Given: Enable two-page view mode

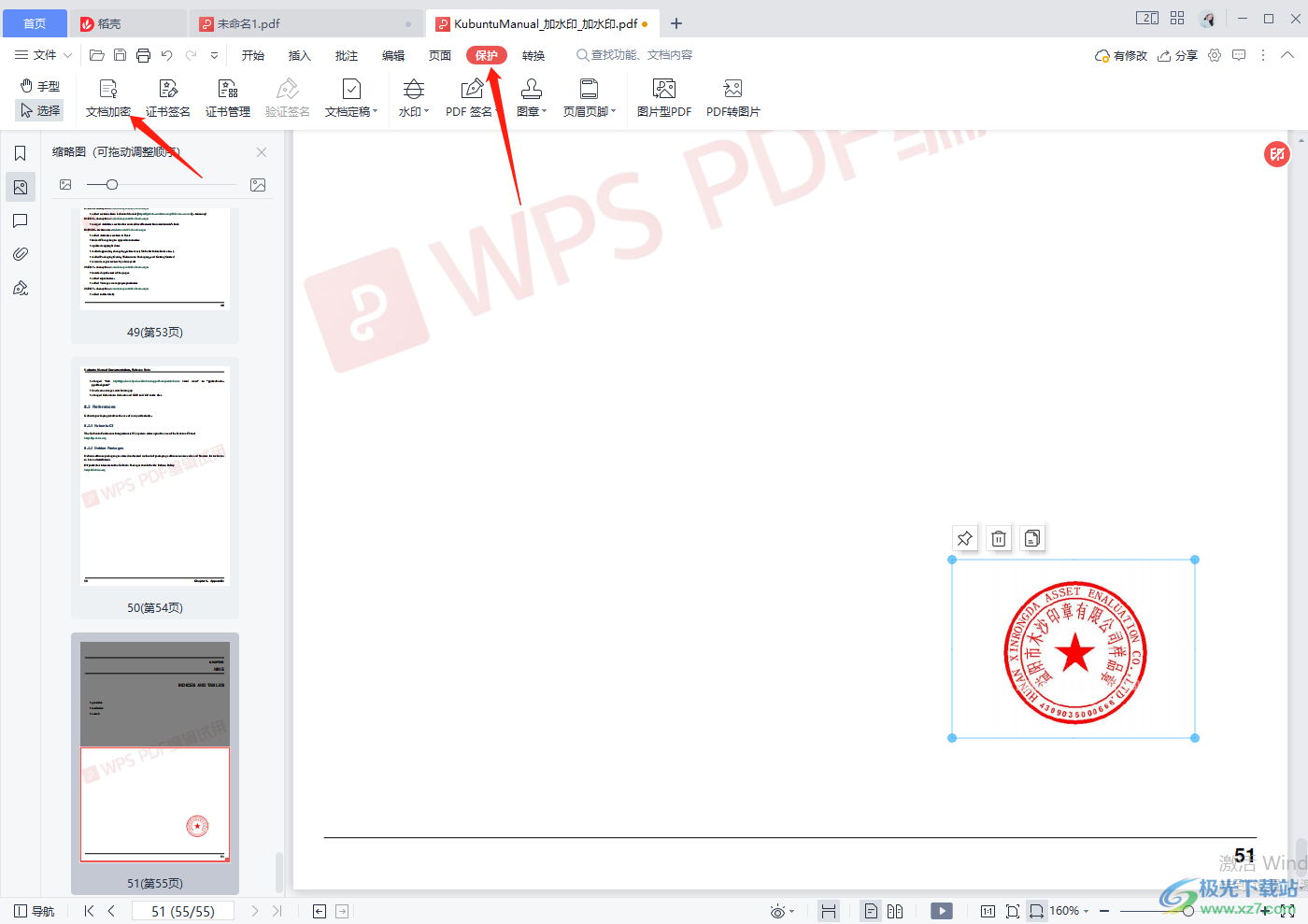Looking at the screenshot, I should (895, 911).
